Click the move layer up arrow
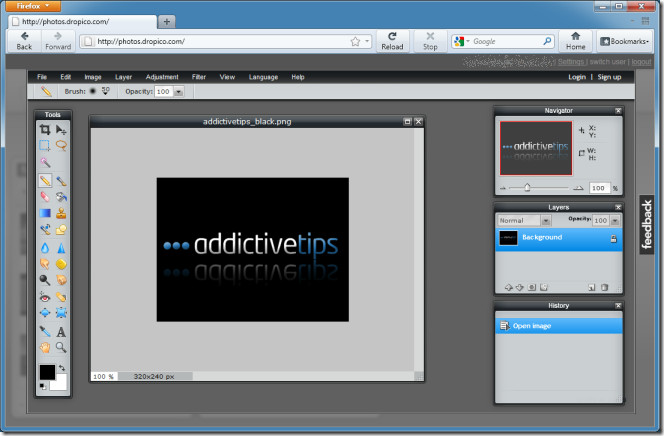Screen dimensions: 664x436 [x=509, y=287]
